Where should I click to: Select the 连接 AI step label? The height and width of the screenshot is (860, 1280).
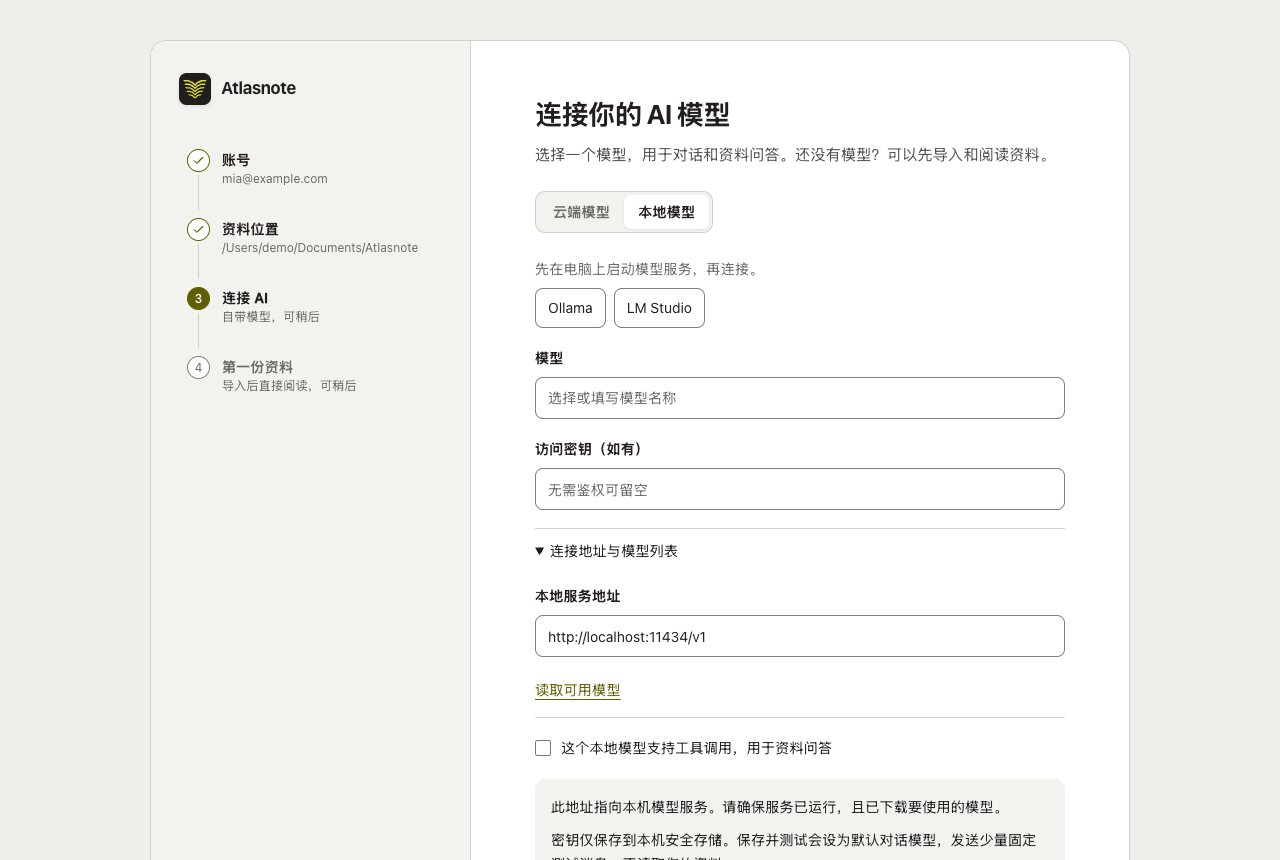click(245, 298)
